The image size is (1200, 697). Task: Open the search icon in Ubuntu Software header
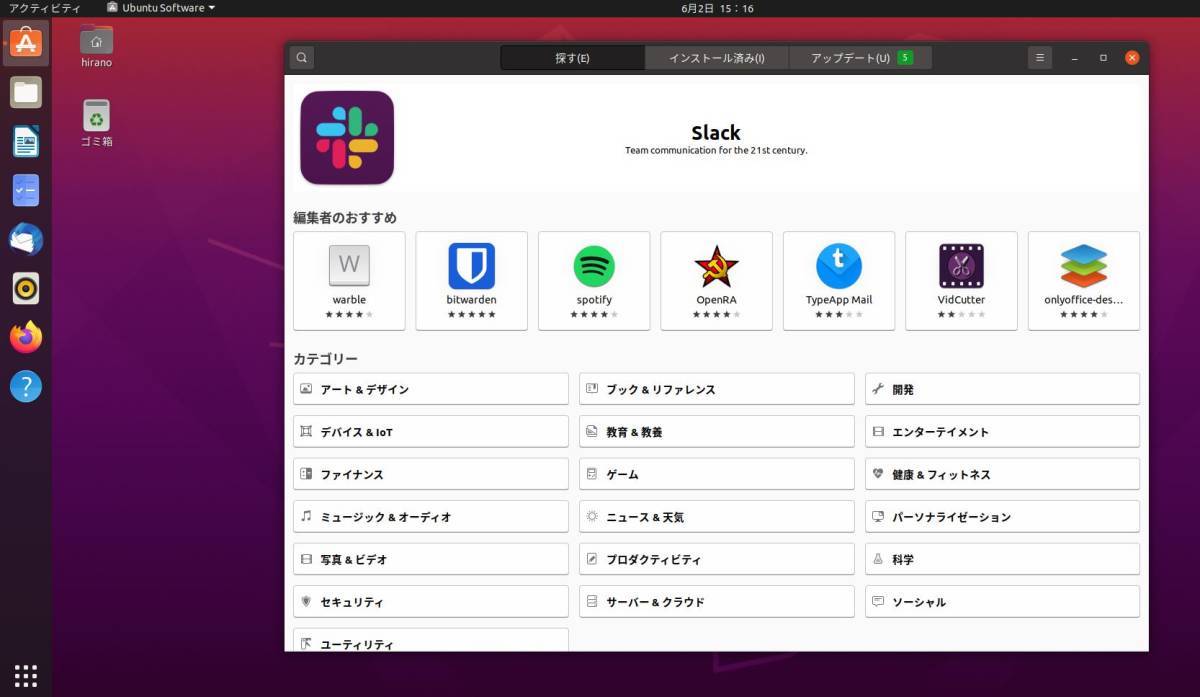[302, 58]
